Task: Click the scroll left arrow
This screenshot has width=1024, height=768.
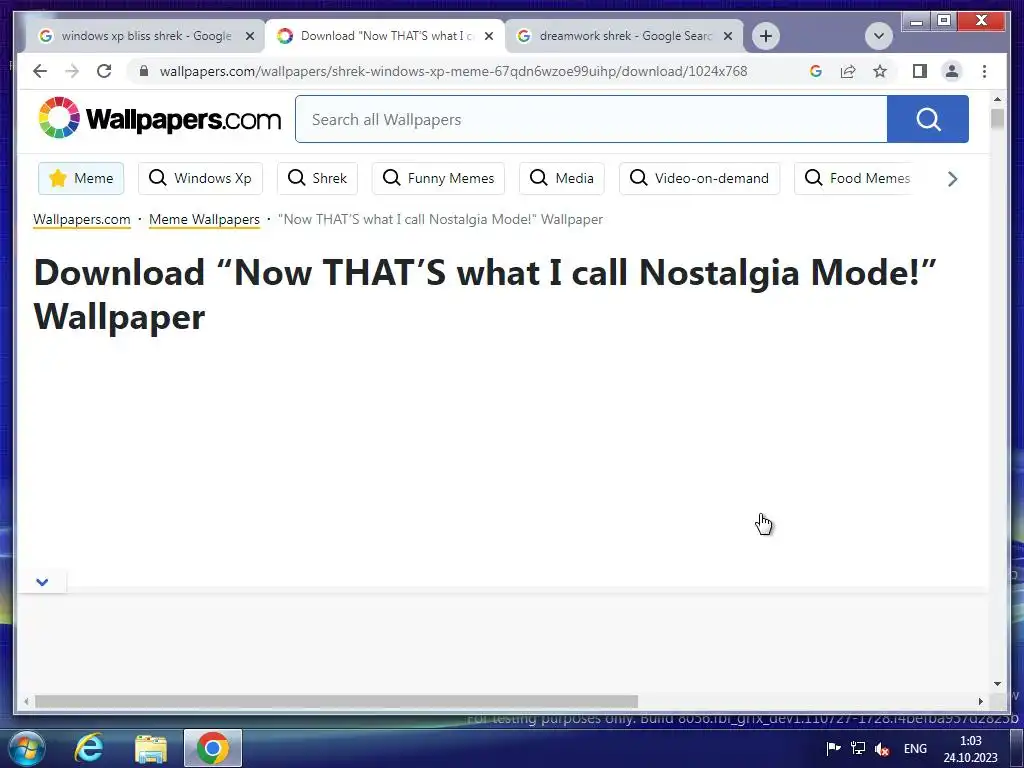Action: (x=25, y=701)
